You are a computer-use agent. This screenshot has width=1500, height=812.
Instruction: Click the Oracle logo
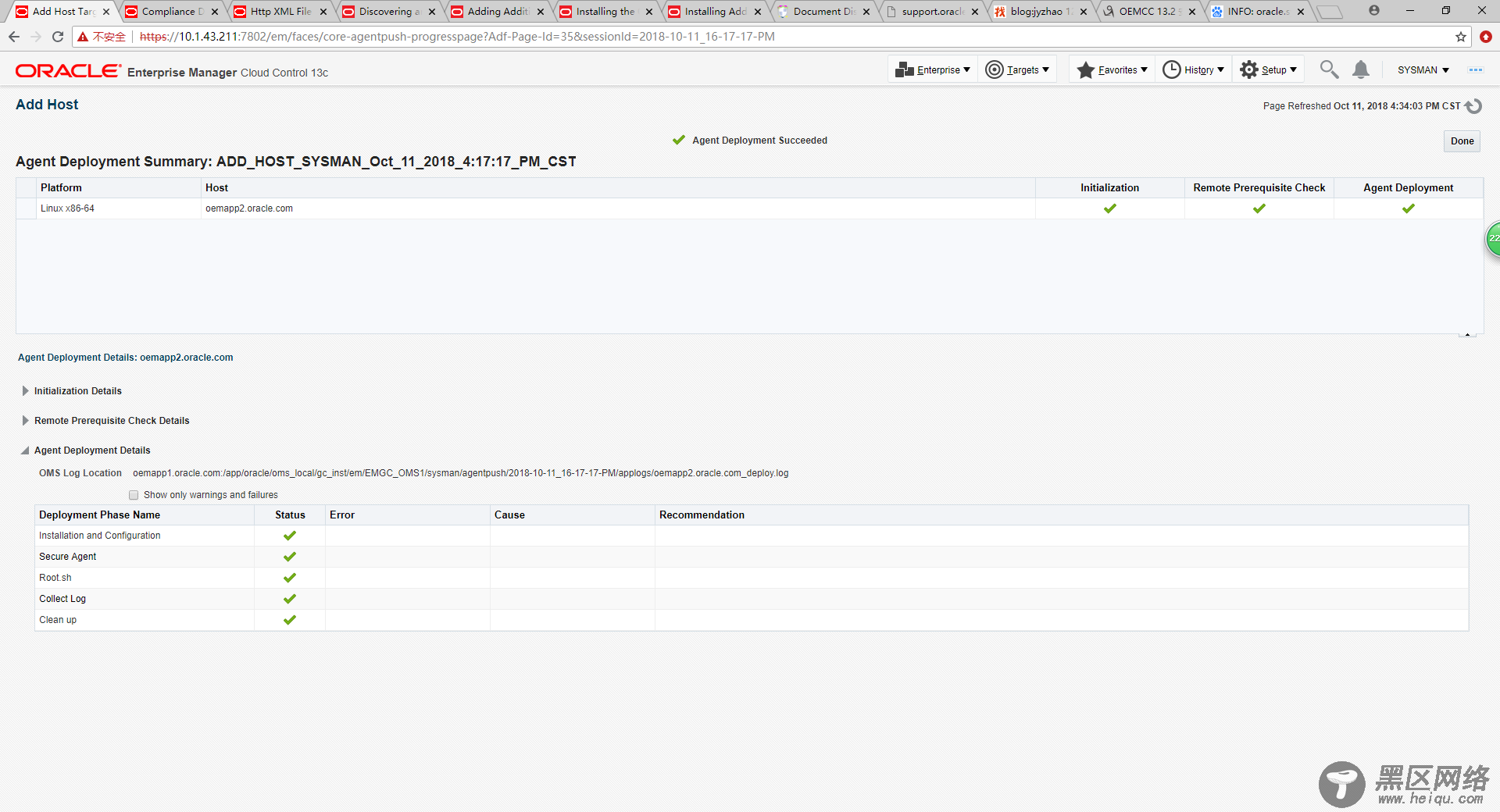(69, 71)
